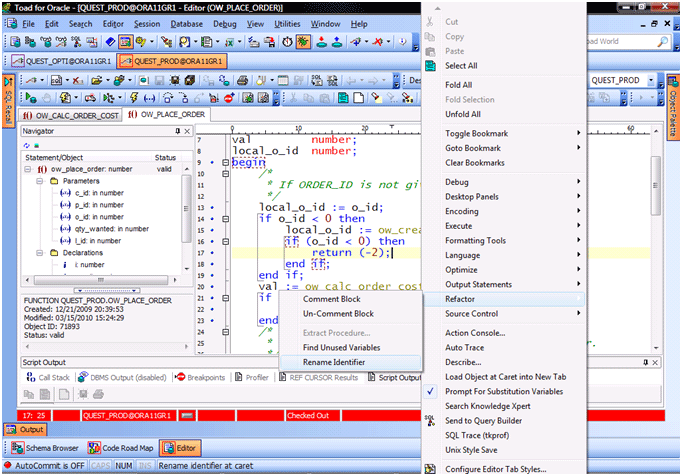Image resolution: width=682 pixels, height=476 pixels.
Task: Open dropdown arrow beside the open folder icon
Action: [x=107, y=80]
